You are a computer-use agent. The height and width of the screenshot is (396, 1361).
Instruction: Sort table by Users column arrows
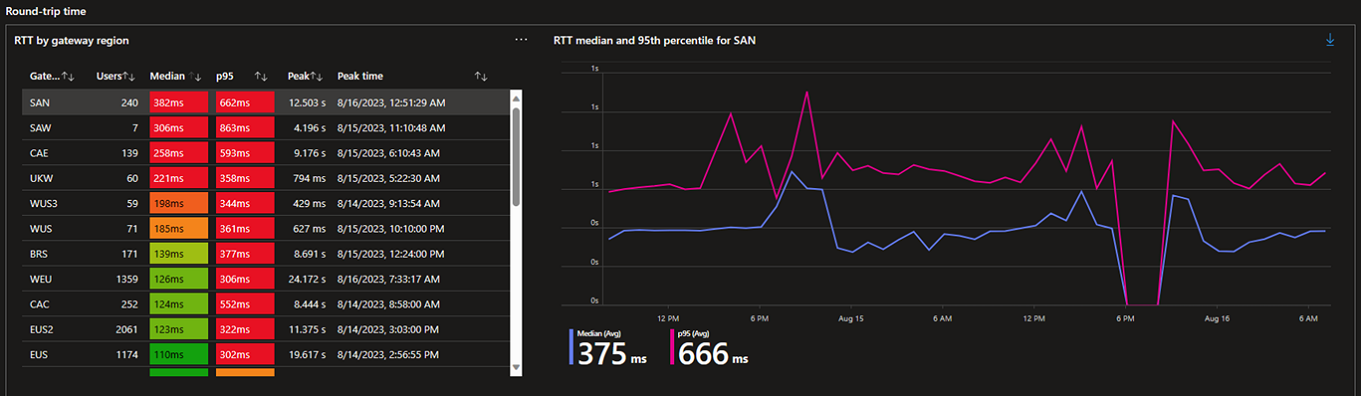click(129, 76)
